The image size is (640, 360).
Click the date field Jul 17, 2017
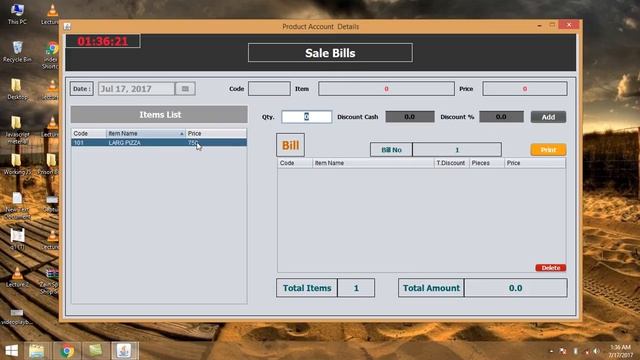coord(136,89)
